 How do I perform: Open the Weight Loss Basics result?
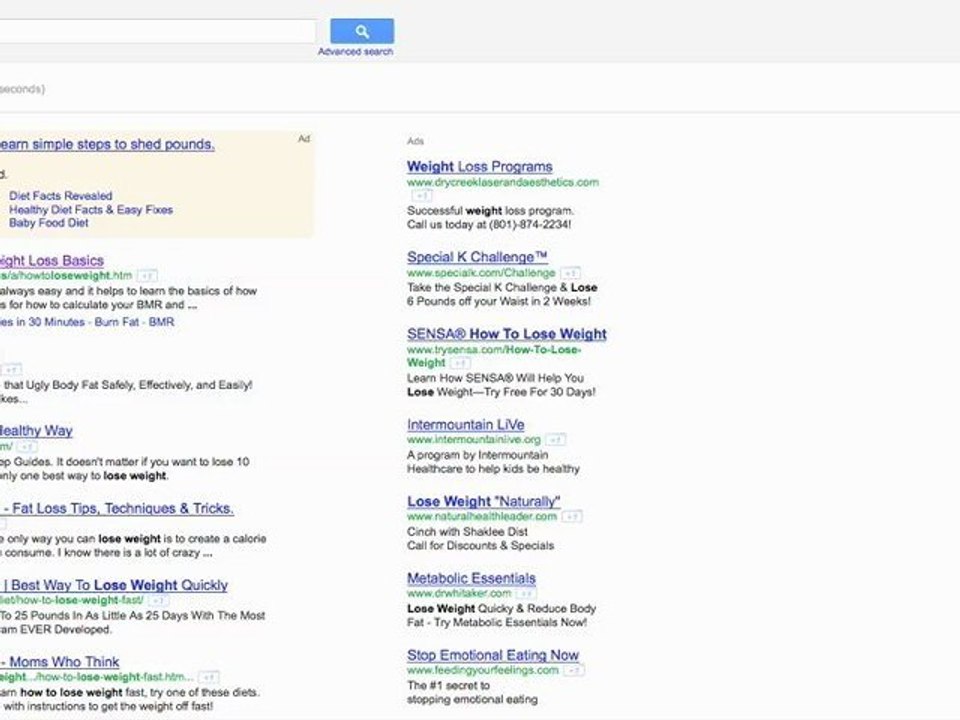tap(51, 261)
